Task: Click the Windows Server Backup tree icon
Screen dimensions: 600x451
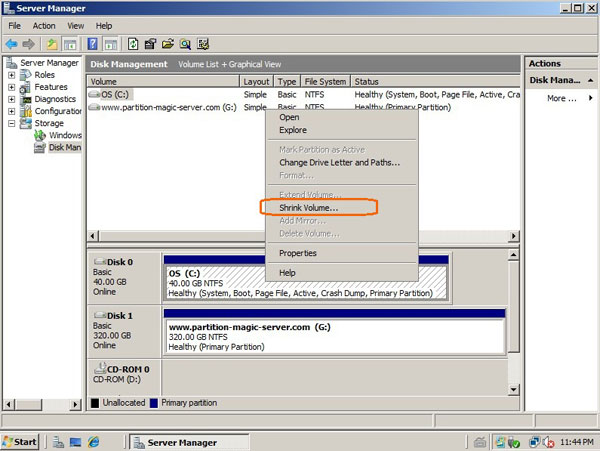Action: pos(40,135)
